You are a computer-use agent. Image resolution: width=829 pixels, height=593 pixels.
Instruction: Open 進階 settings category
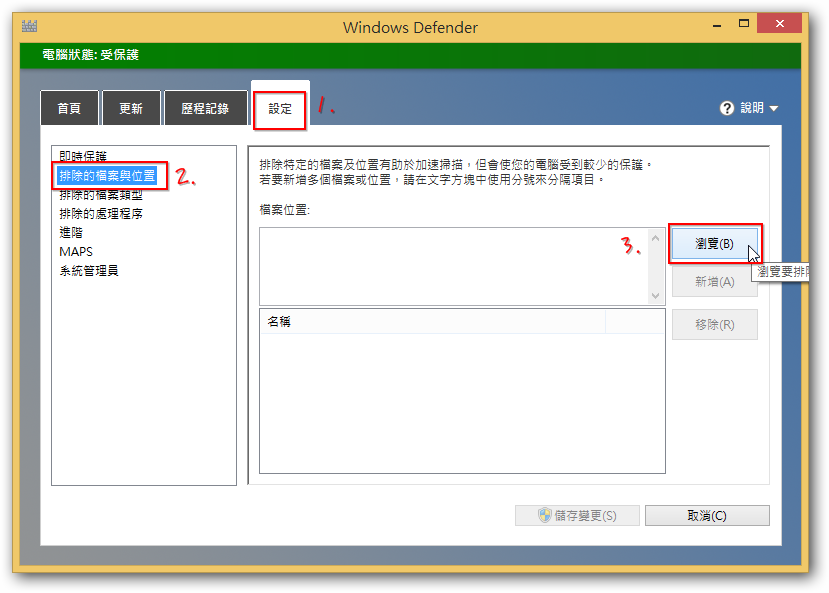click(71, 233)
